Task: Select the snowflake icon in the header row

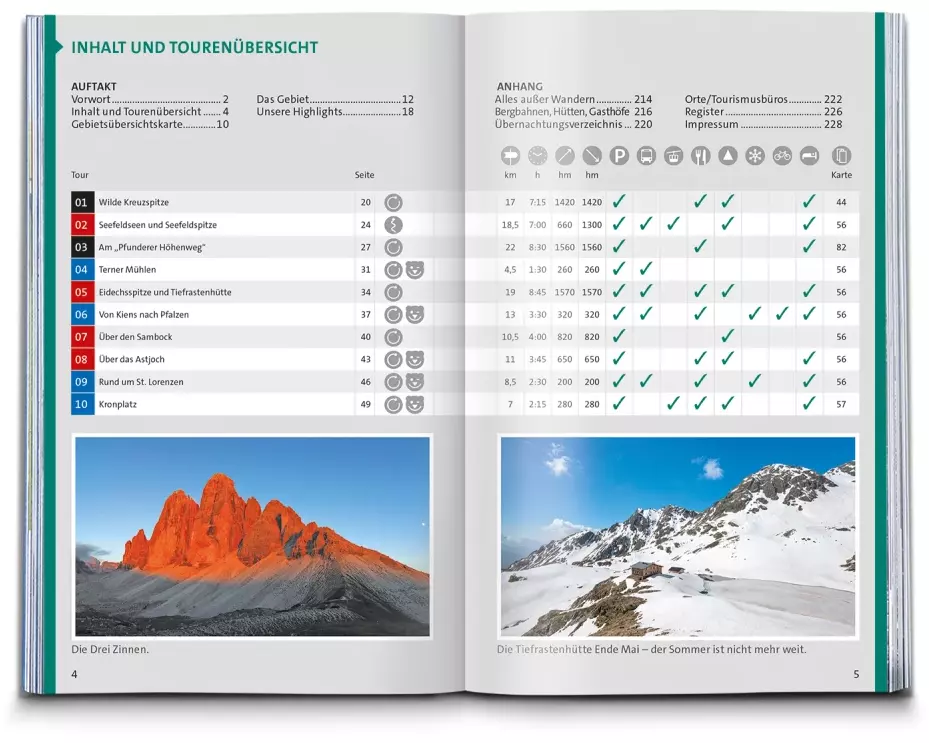Action: [x=755, y=156]
